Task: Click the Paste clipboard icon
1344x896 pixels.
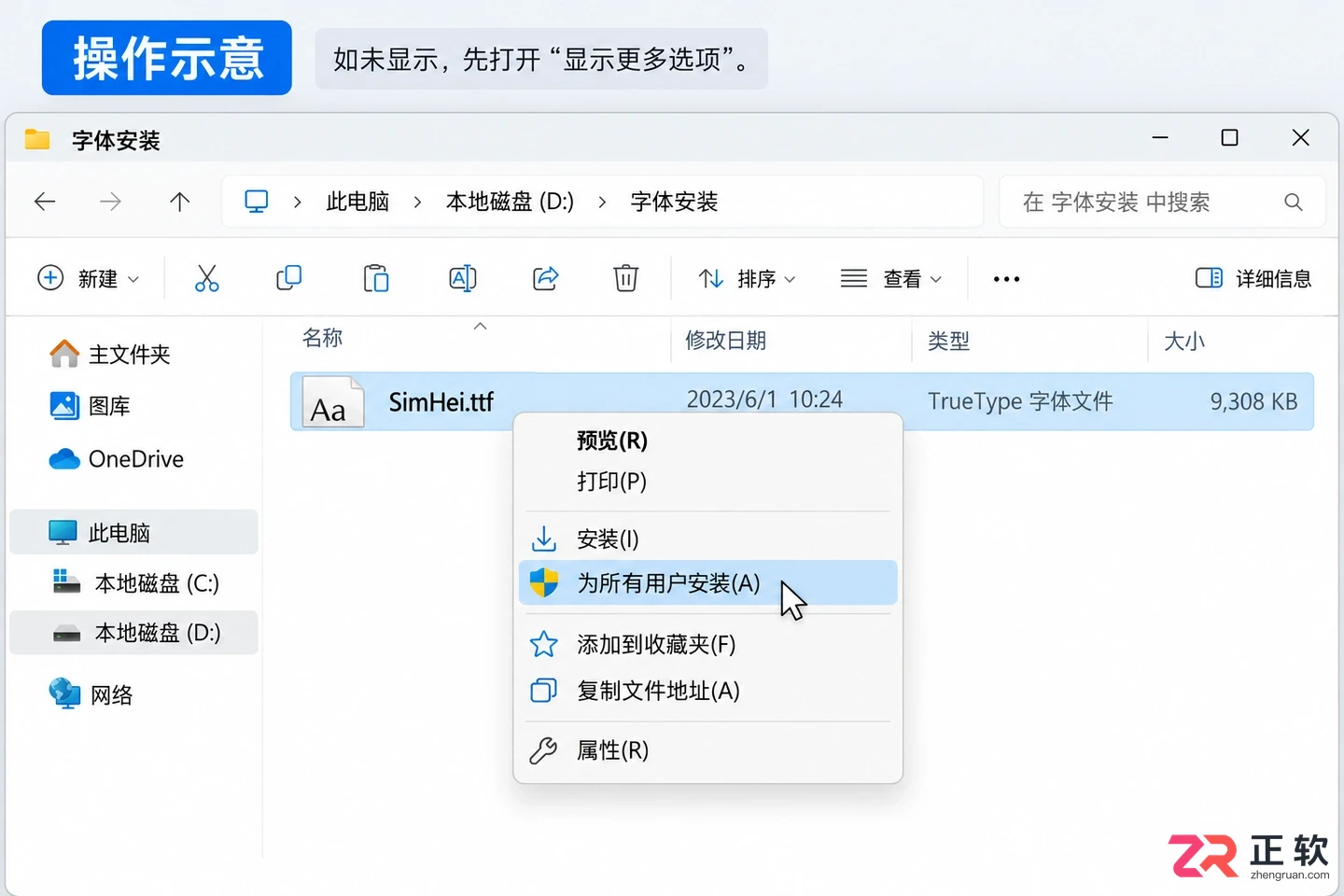Action: tap(376, 278)
